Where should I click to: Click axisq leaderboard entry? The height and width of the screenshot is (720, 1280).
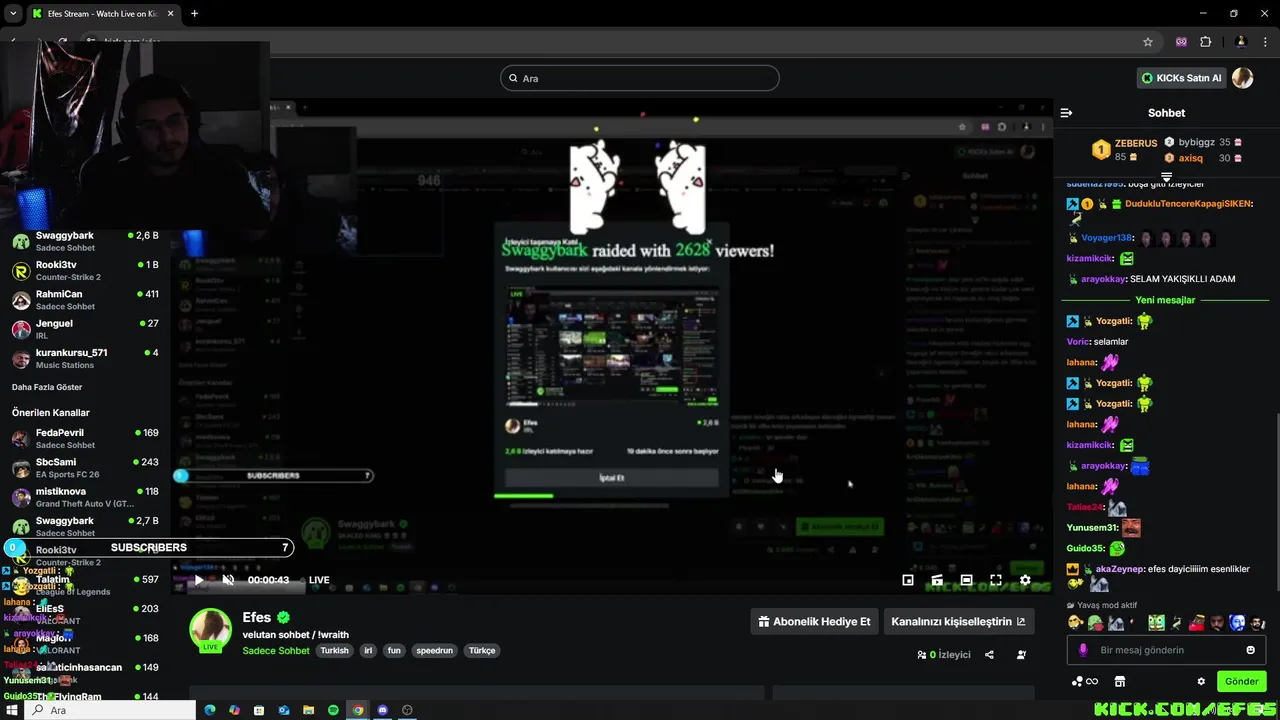[x=1203, y=158]
